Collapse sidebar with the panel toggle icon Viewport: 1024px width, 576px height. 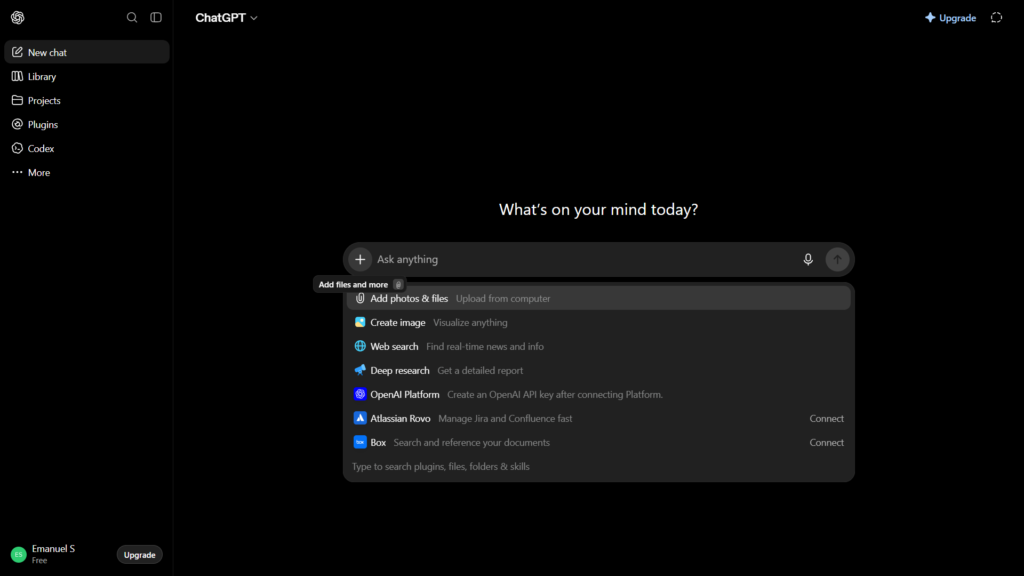click(x=156, y=18)
